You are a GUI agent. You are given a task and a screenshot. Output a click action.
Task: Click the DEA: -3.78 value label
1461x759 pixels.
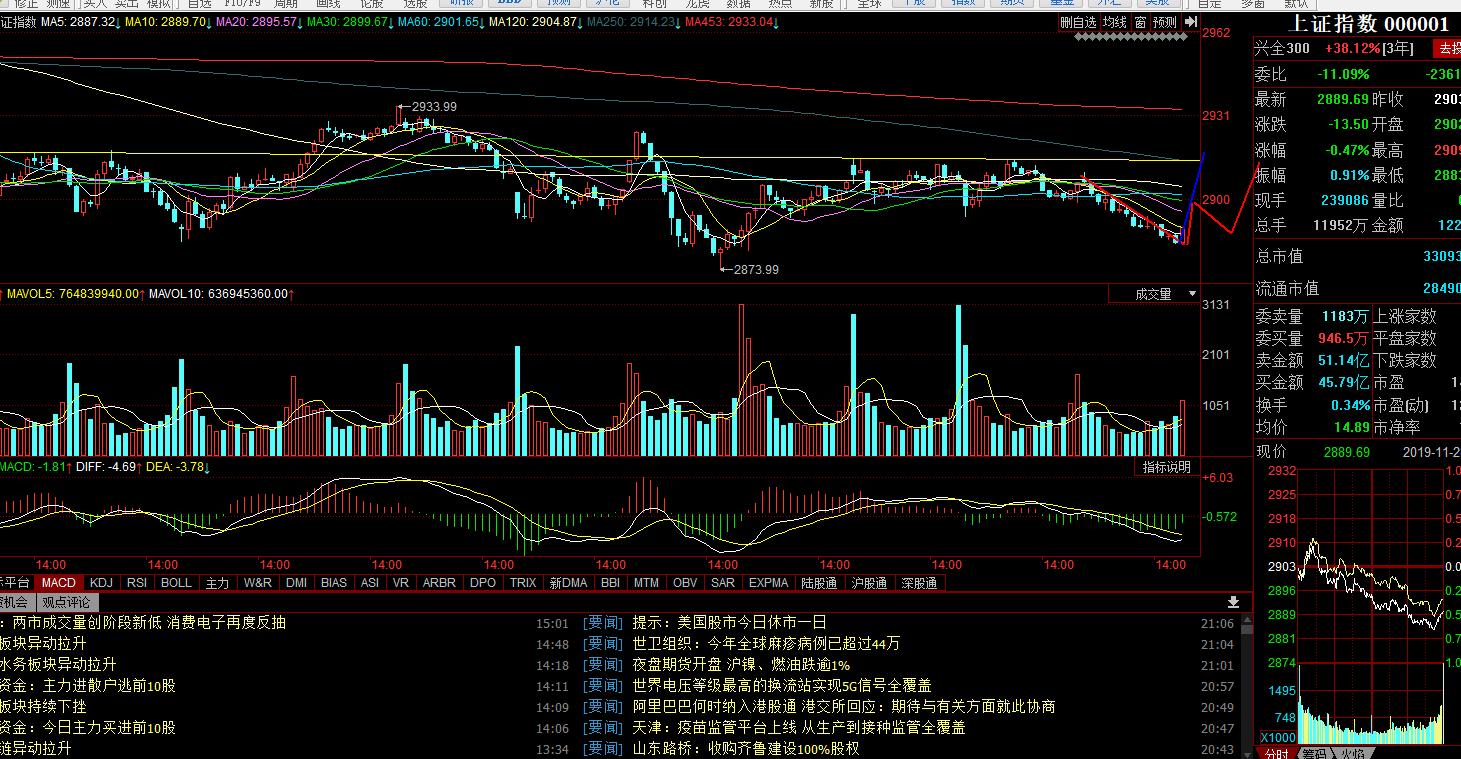tap(178, 467)
